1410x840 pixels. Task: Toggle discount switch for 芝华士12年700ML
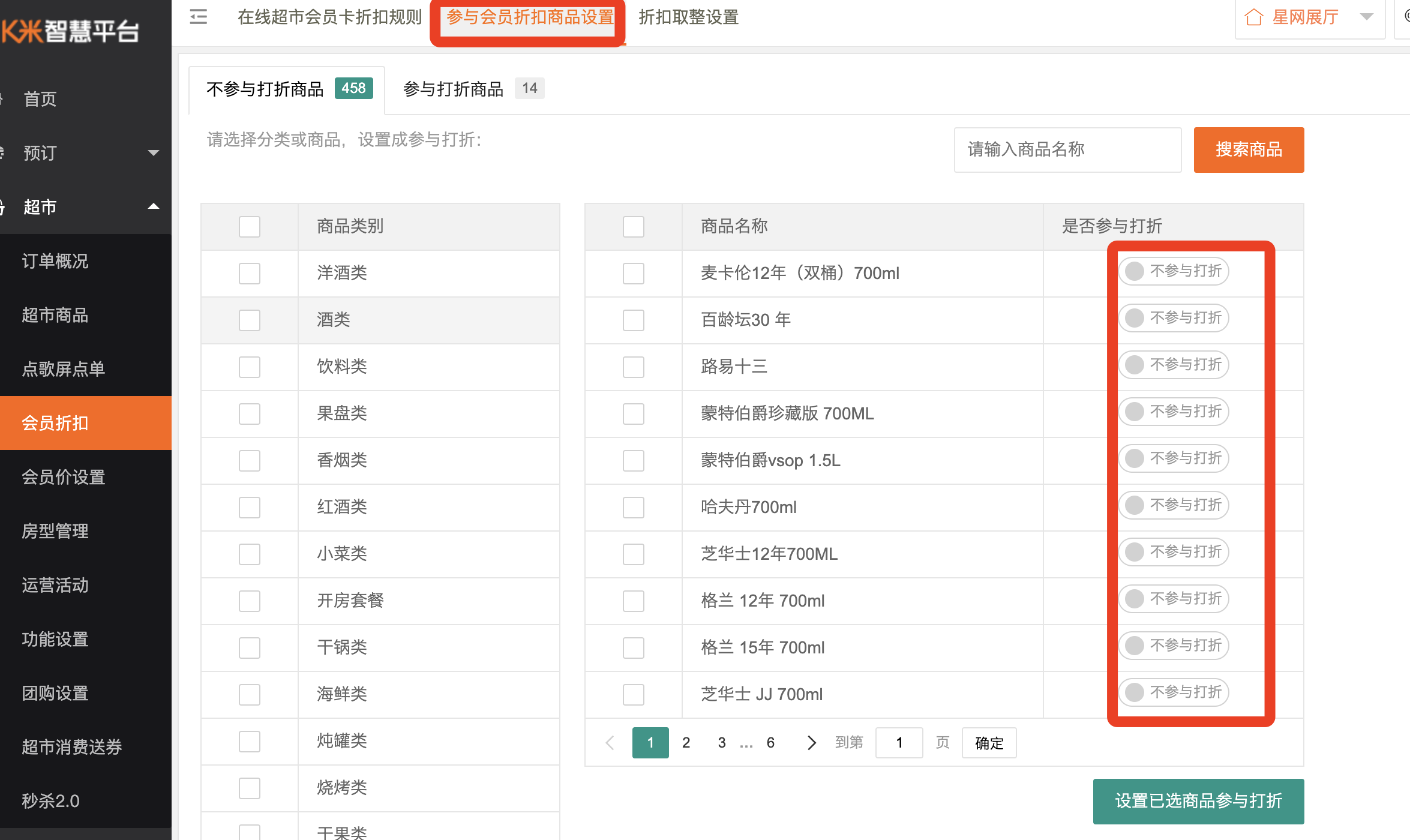click(x=1174, y=552)
